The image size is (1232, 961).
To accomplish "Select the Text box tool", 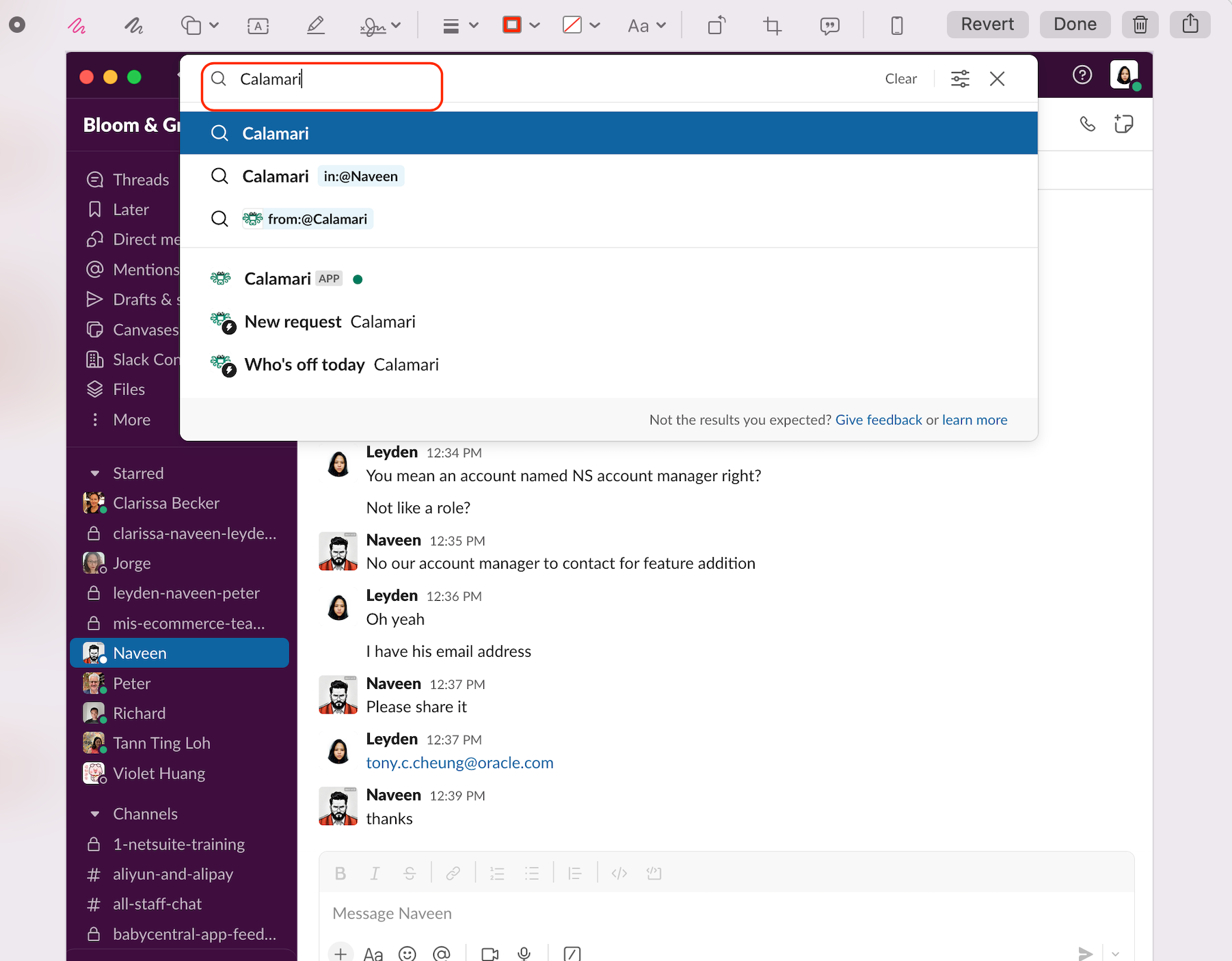I will 258,26.
